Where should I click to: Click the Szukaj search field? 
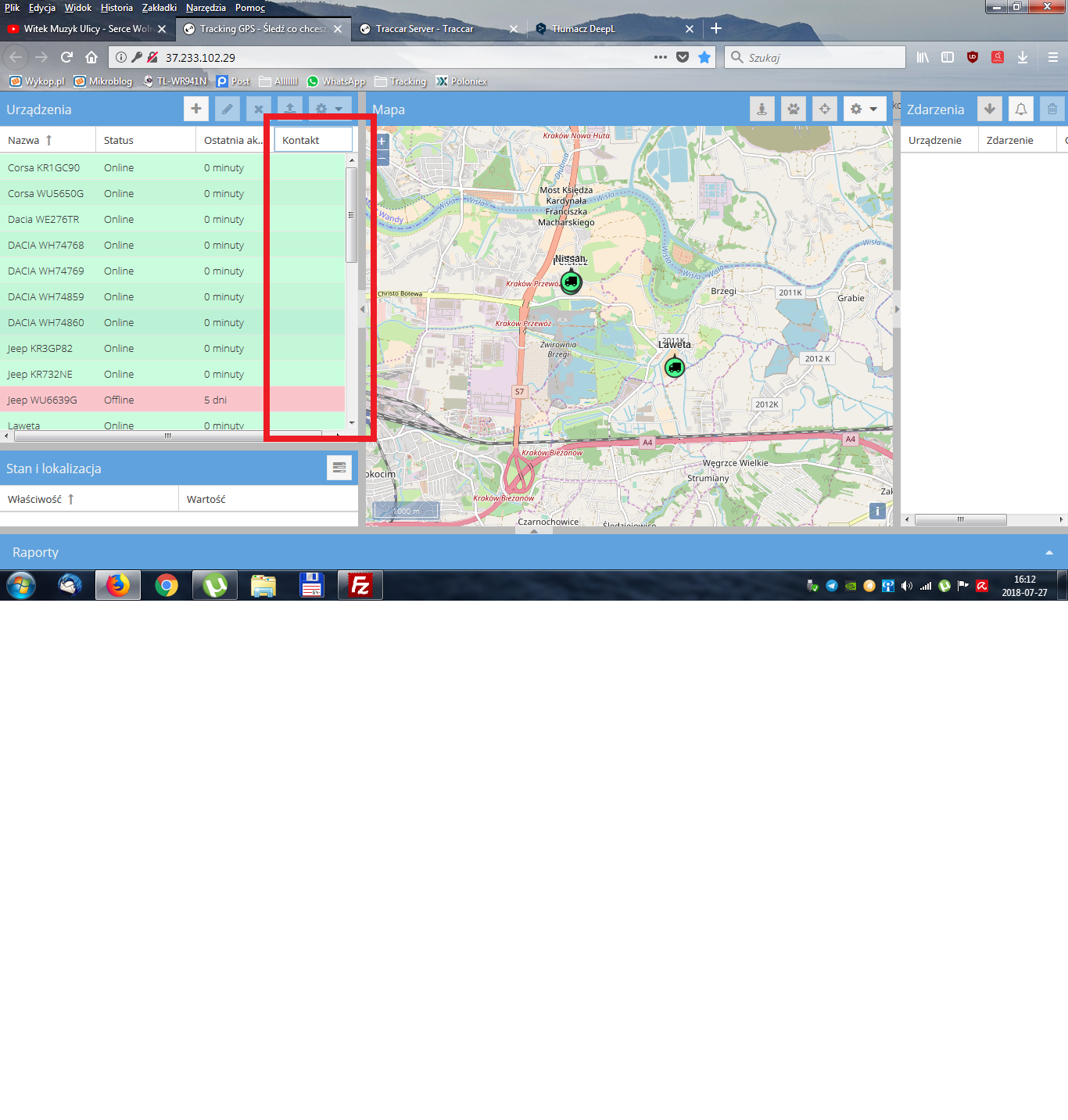click(x=815, y=57)
